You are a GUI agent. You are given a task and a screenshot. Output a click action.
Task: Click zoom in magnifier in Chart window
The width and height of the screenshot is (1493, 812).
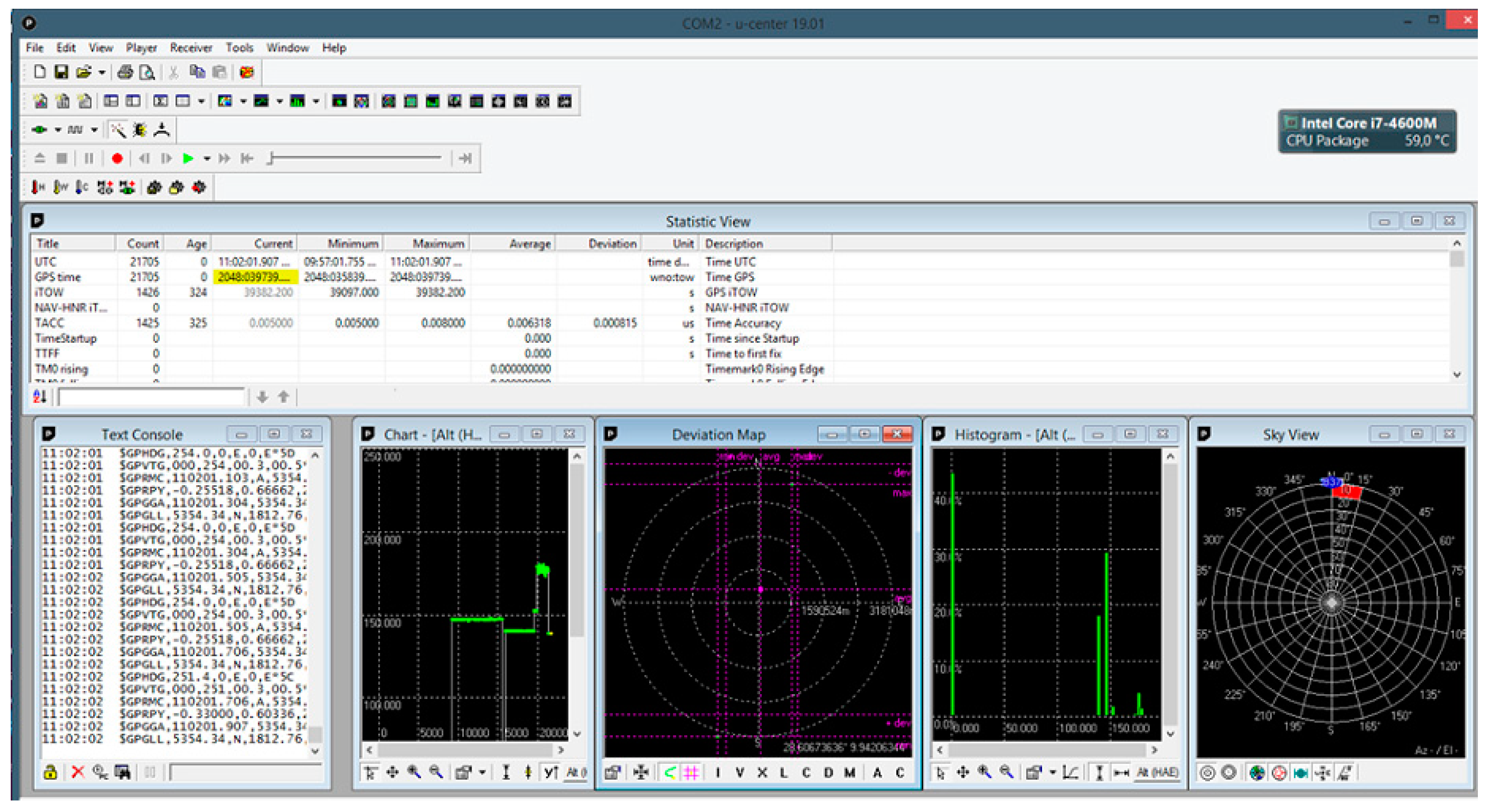[414, 773]
